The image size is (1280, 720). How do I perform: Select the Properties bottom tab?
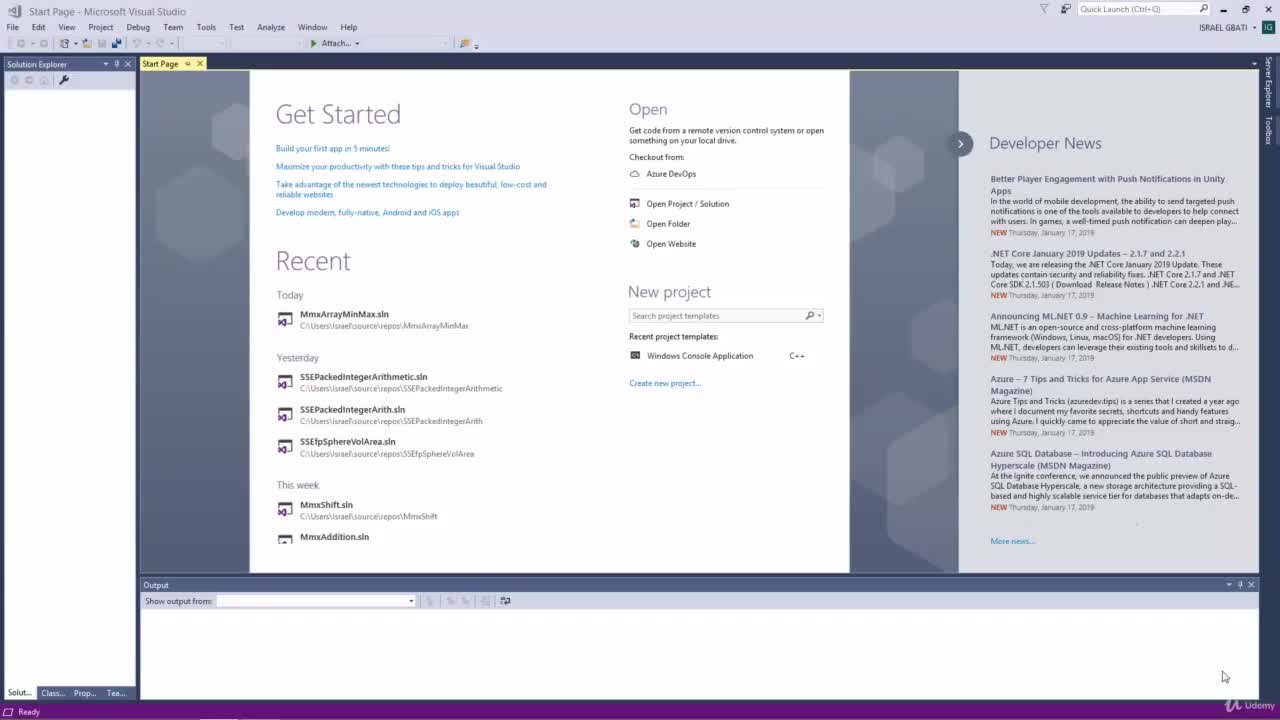point(85,693)
